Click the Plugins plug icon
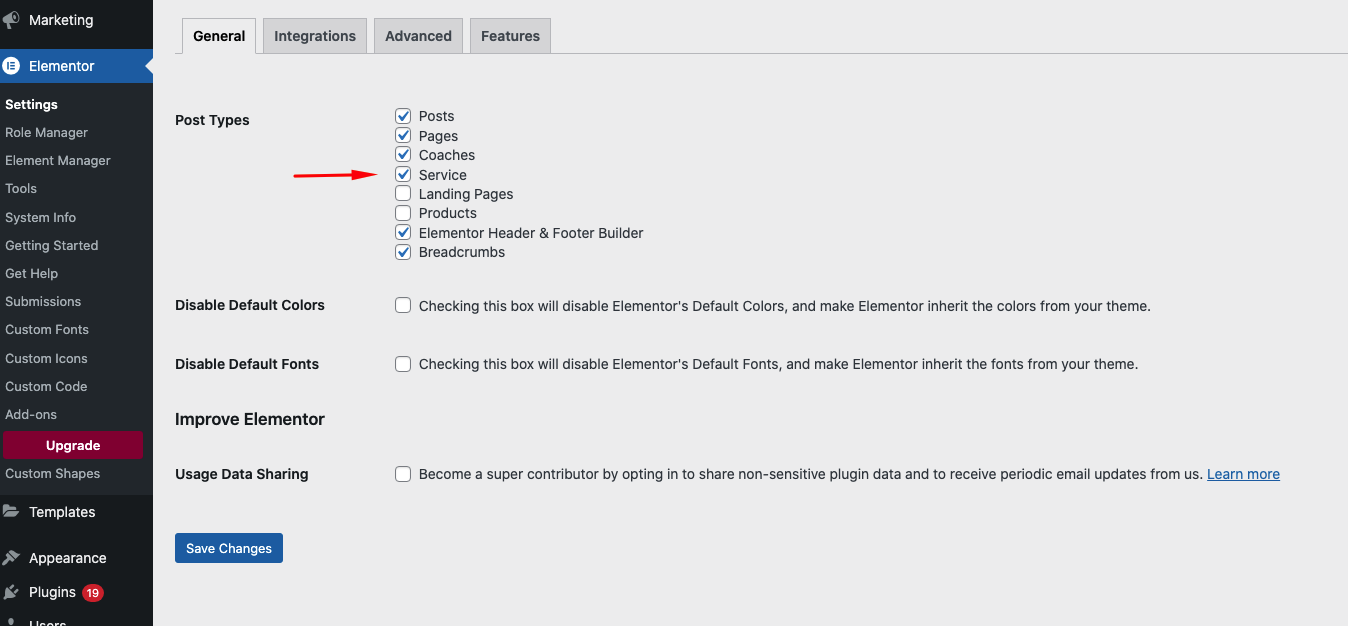Image resolution: width=1348 pixels, height=626 pixels. (11, 592)
